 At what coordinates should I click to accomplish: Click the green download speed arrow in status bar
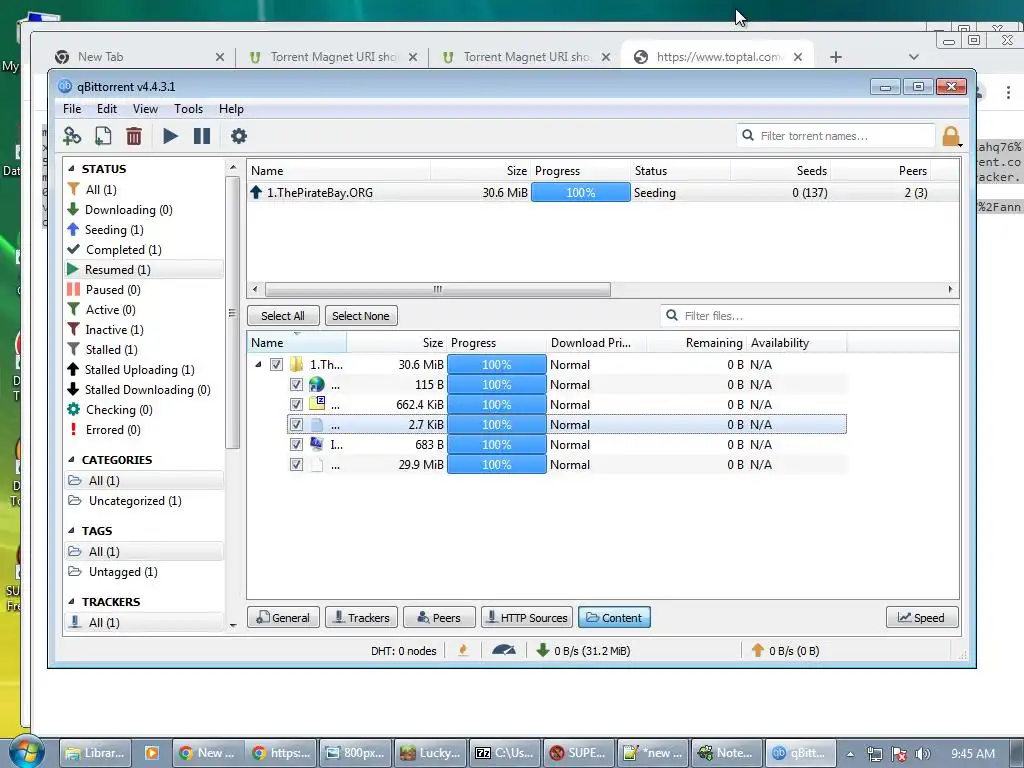coord(542,650)
